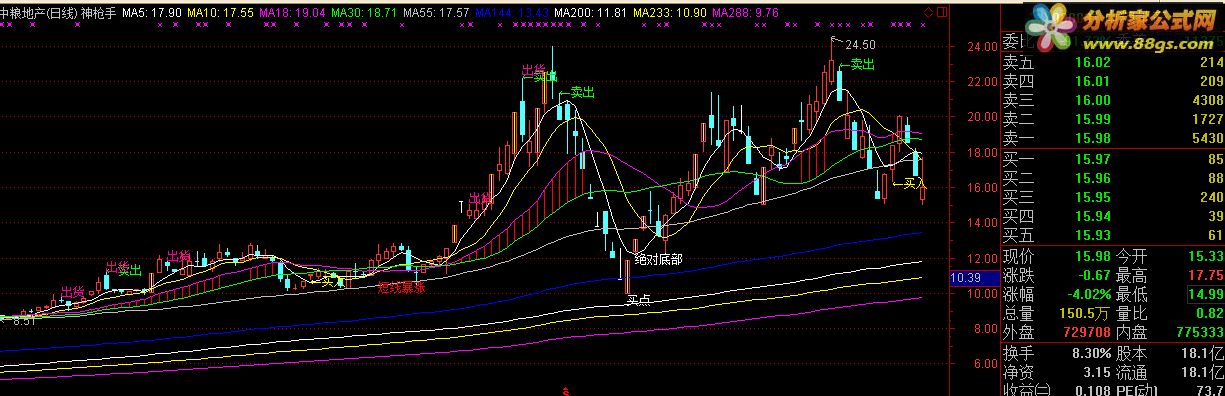Click the panel layout icon beside the diamond
The image size is (1225, 396).
[x=942, y=12]
